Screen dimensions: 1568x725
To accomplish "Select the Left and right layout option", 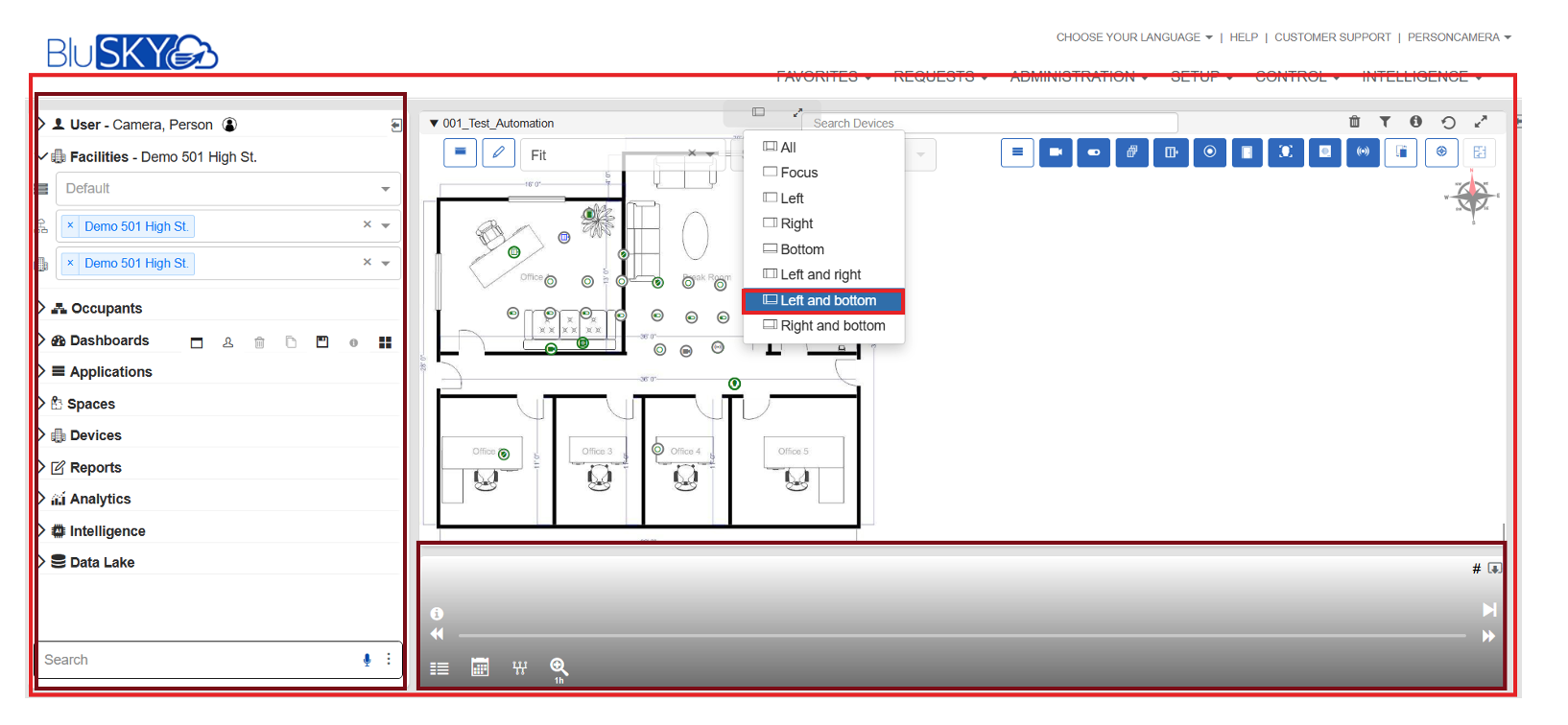I will [x=823, y=274].
